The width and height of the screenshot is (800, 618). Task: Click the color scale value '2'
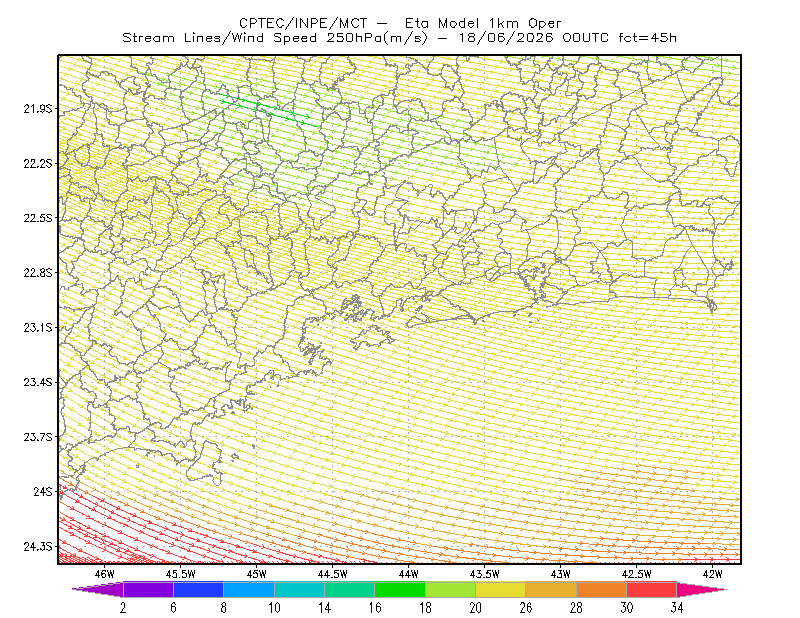tap(123, 608)
